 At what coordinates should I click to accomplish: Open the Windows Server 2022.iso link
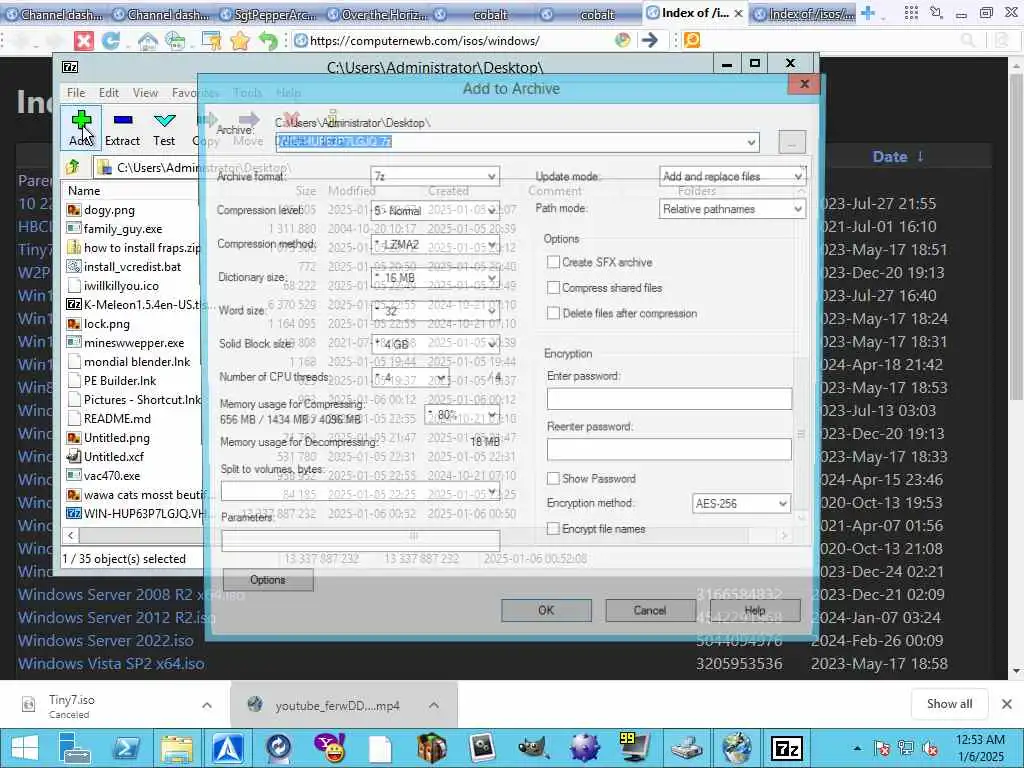tap(106, 640)
